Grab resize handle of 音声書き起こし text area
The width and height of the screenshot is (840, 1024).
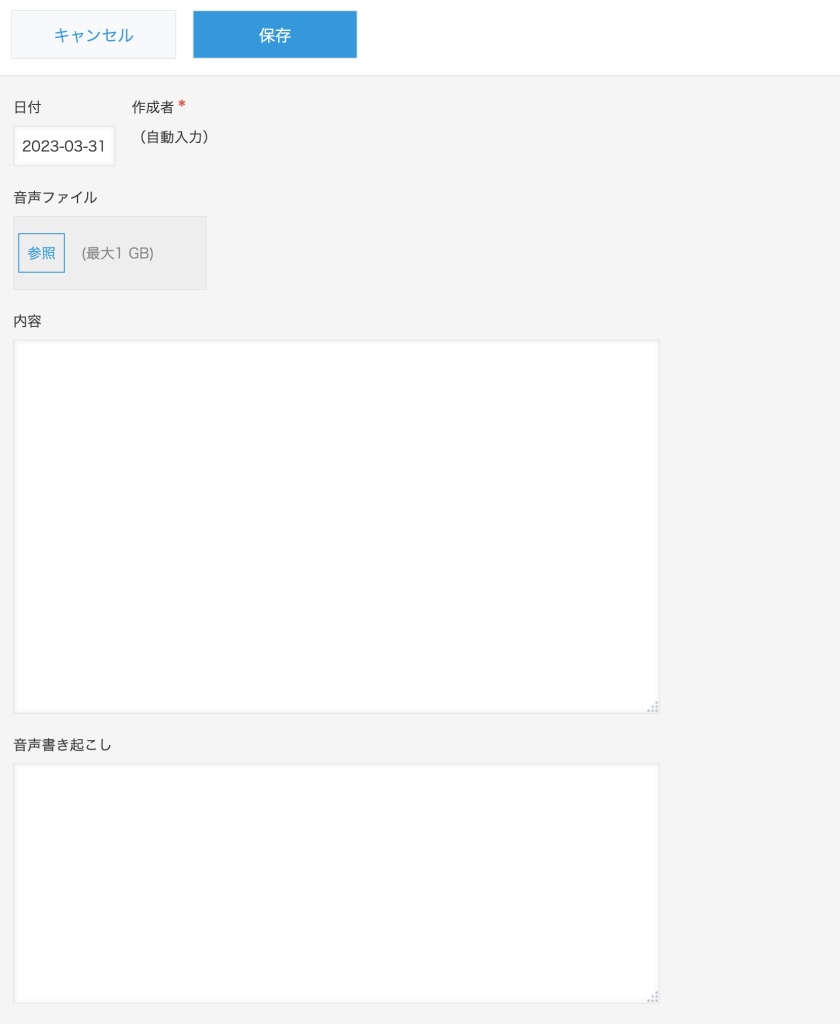click(653, 997)
